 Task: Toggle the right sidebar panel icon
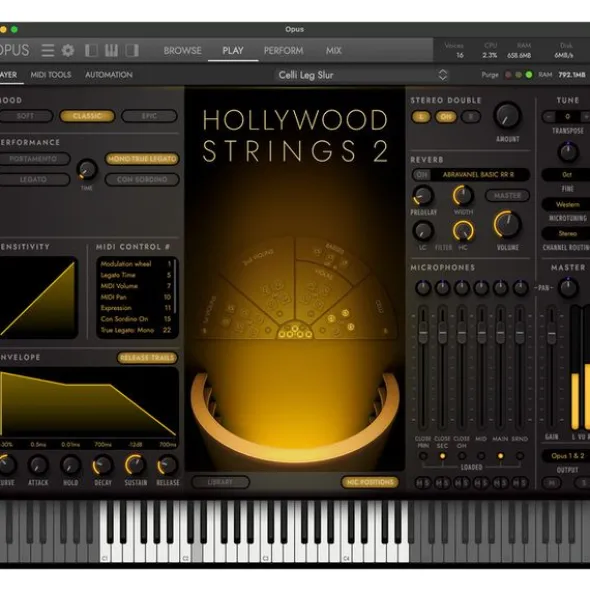132,50
